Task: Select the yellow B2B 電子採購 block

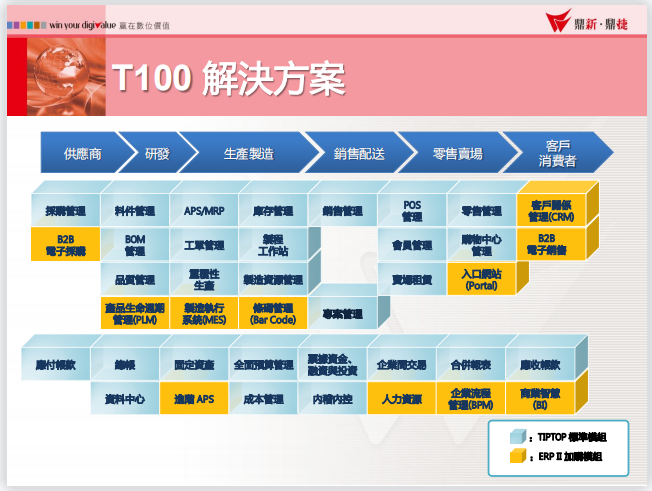Action: click(66, 244)
